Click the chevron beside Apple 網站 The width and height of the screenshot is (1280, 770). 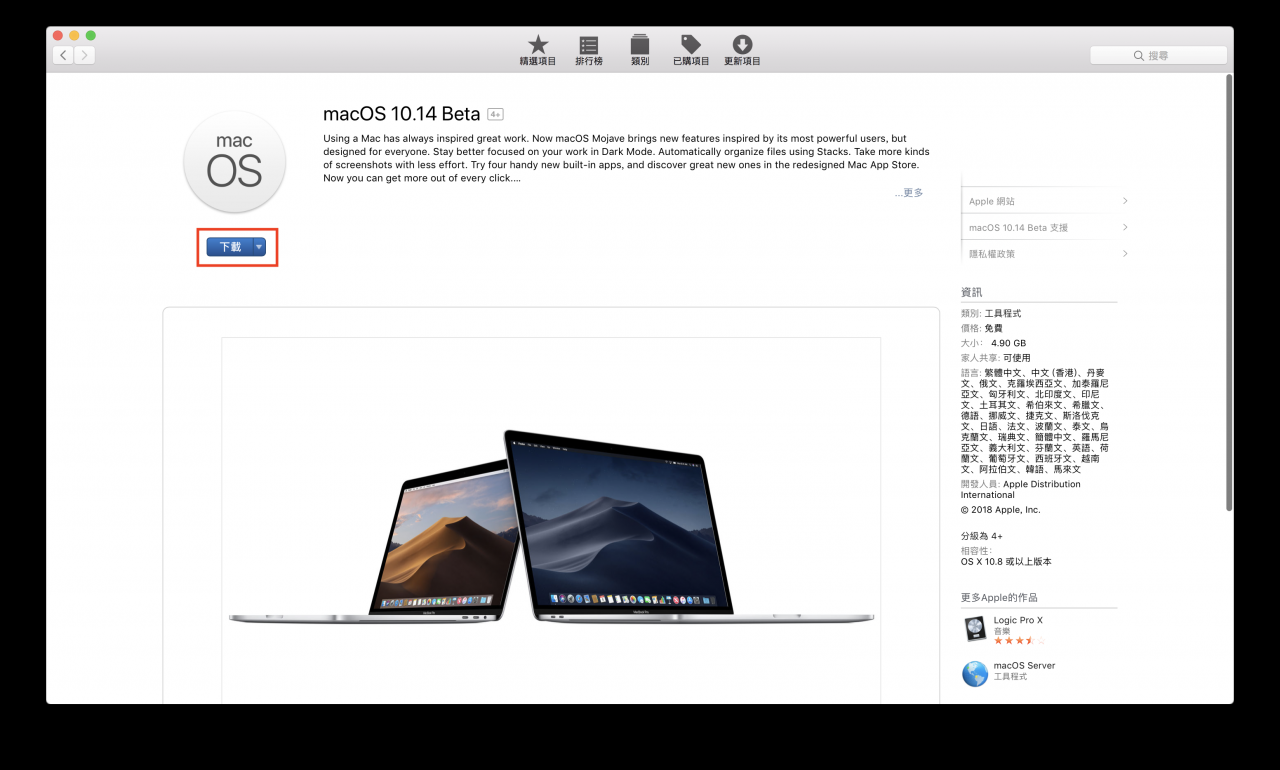click(1125, 201)
